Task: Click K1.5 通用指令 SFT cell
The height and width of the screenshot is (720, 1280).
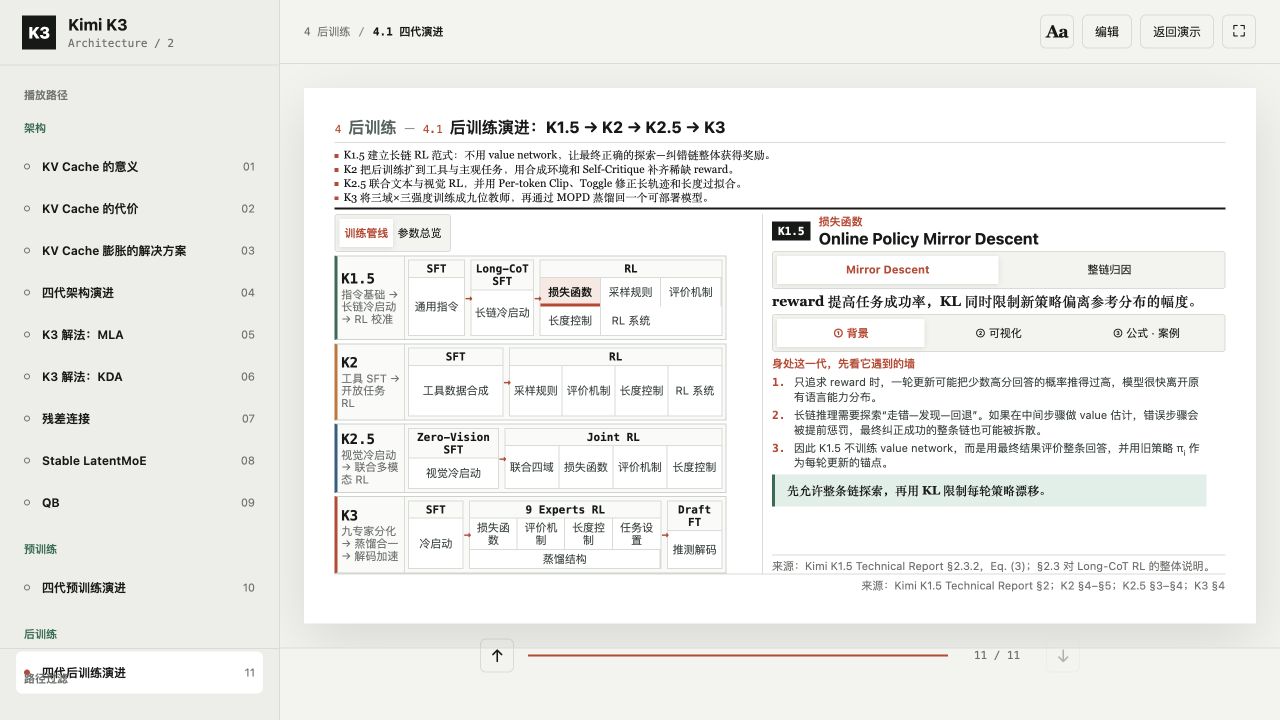Action: pyautogui.click(x=436, y=307)
